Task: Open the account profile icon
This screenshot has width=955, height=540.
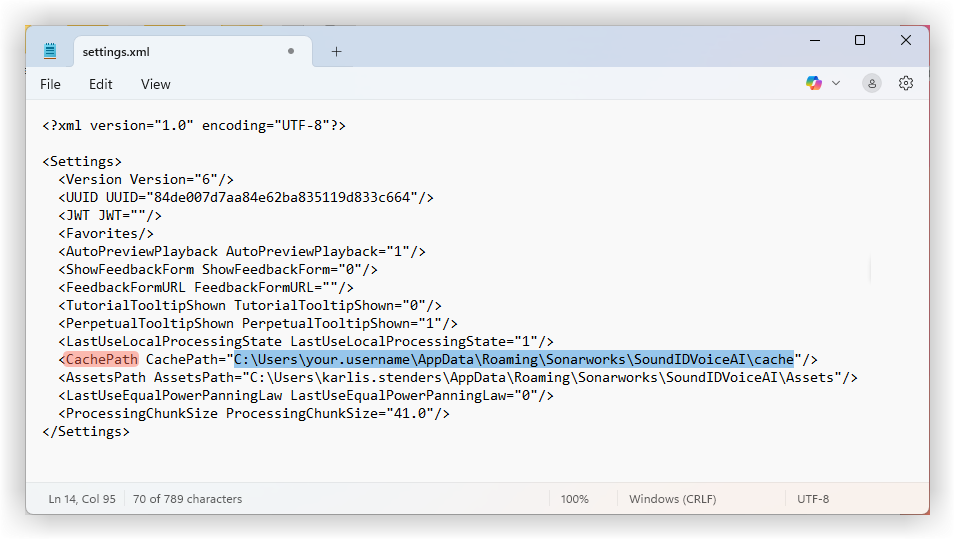Action: tap(872, 83)
